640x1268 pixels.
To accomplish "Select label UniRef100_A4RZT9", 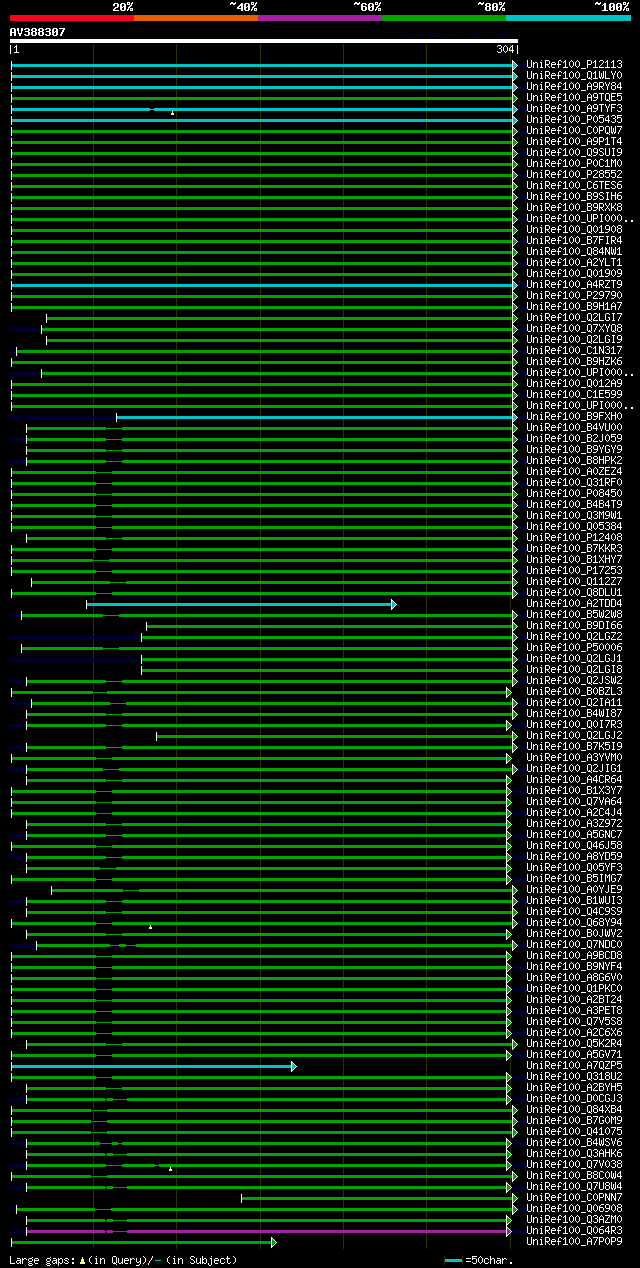I will click(x=574, y=284).
